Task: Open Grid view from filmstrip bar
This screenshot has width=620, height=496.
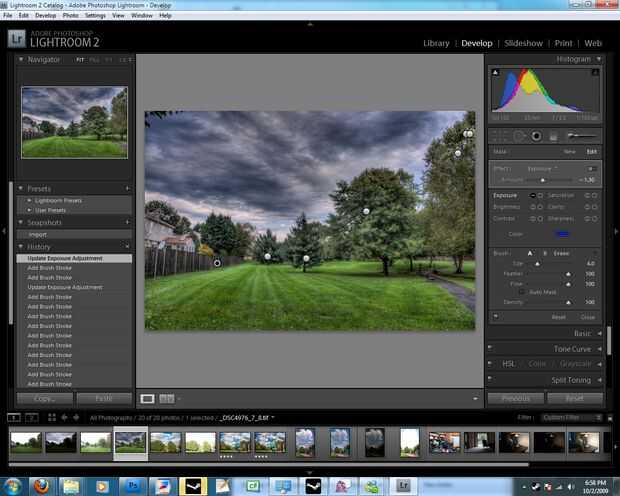Action: [x=52, y=417]
